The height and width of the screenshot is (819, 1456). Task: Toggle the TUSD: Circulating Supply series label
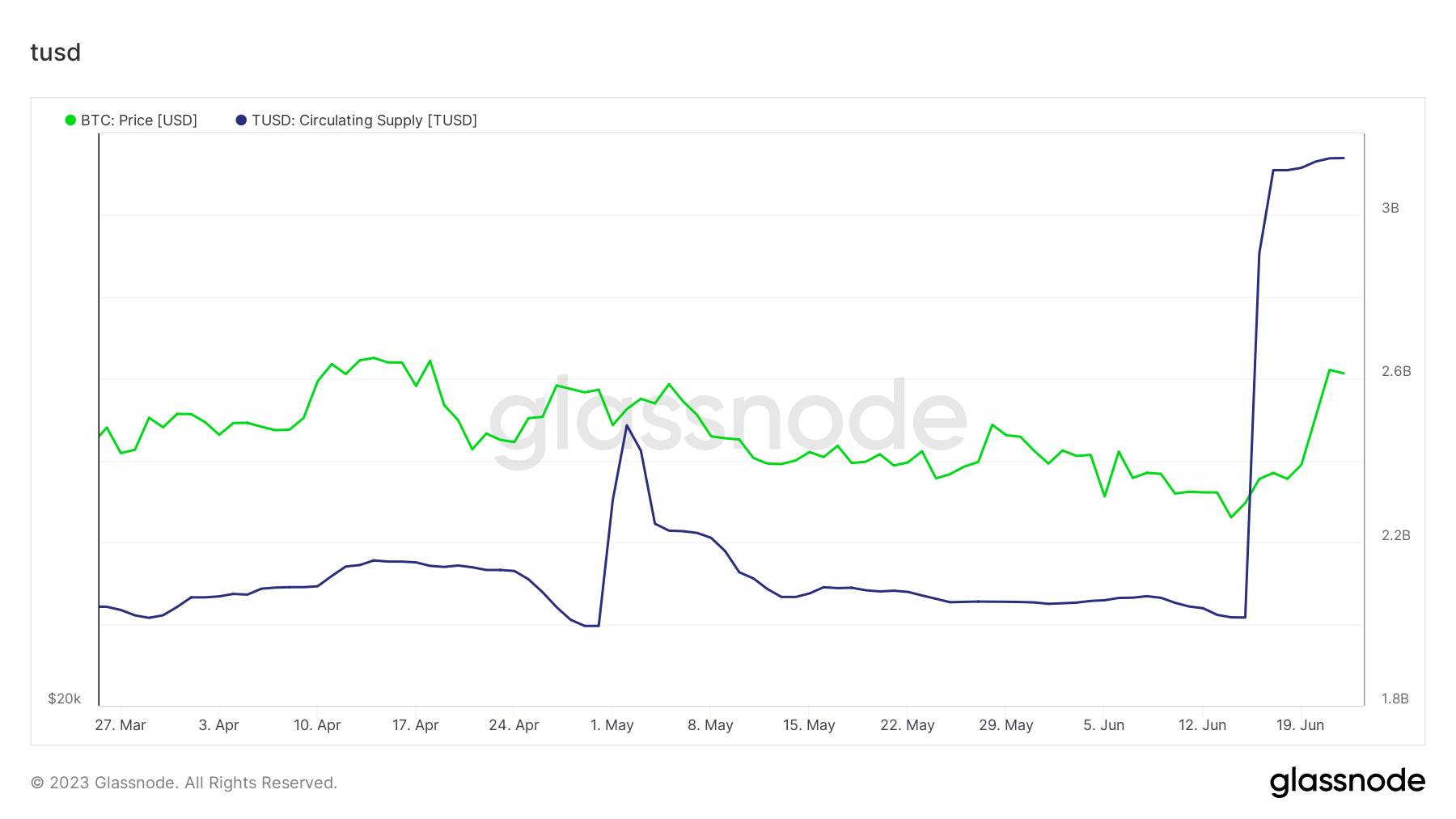[x=364, y=120]
